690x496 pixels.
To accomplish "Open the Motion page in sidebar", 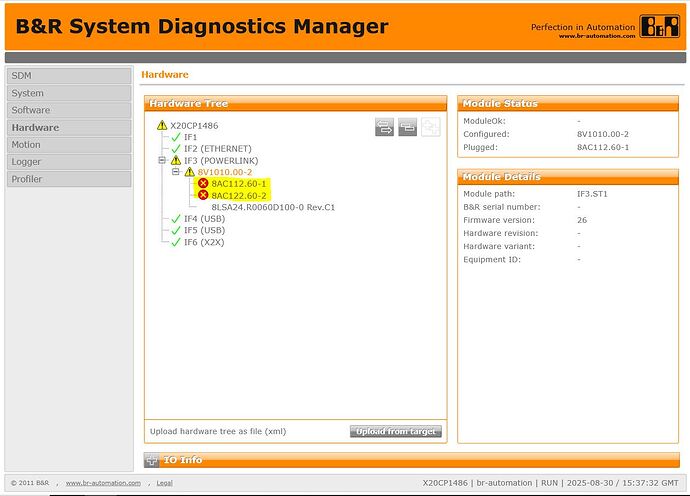I will click(x=69, y=144).
